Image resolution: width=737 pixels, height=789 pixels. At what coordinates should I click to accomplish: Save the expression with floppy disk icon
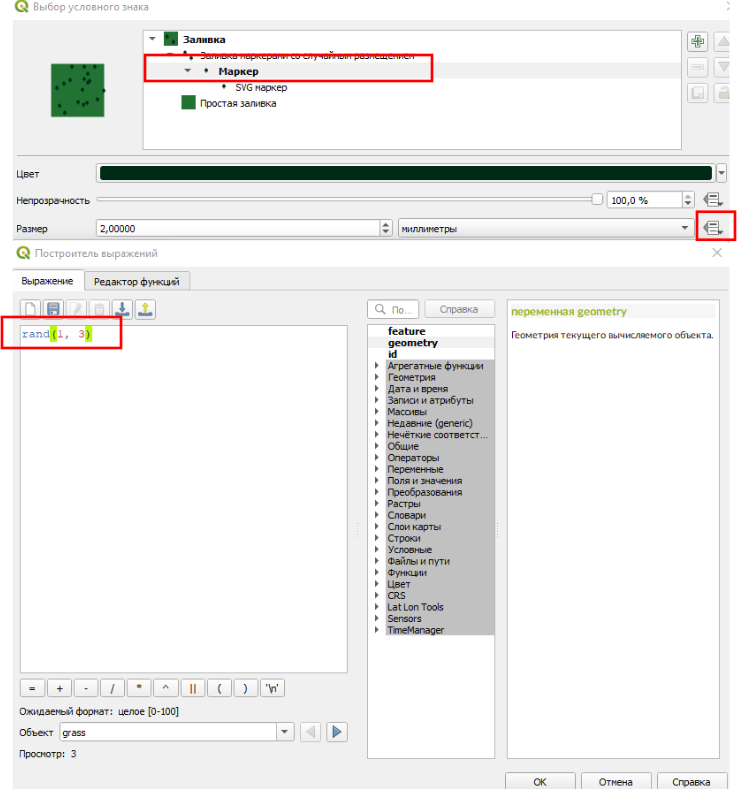[x=53, y=309]
